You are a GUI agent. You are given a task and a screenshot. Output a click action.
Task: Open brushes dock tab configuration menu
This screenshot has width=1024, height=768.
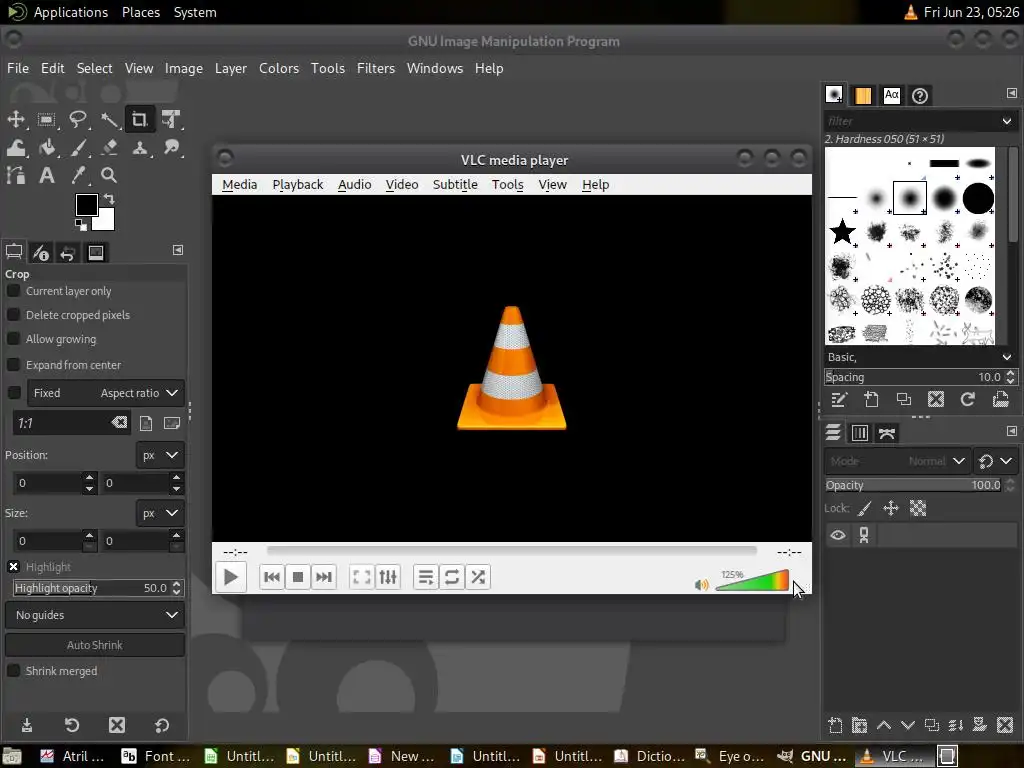[1012, 93]
